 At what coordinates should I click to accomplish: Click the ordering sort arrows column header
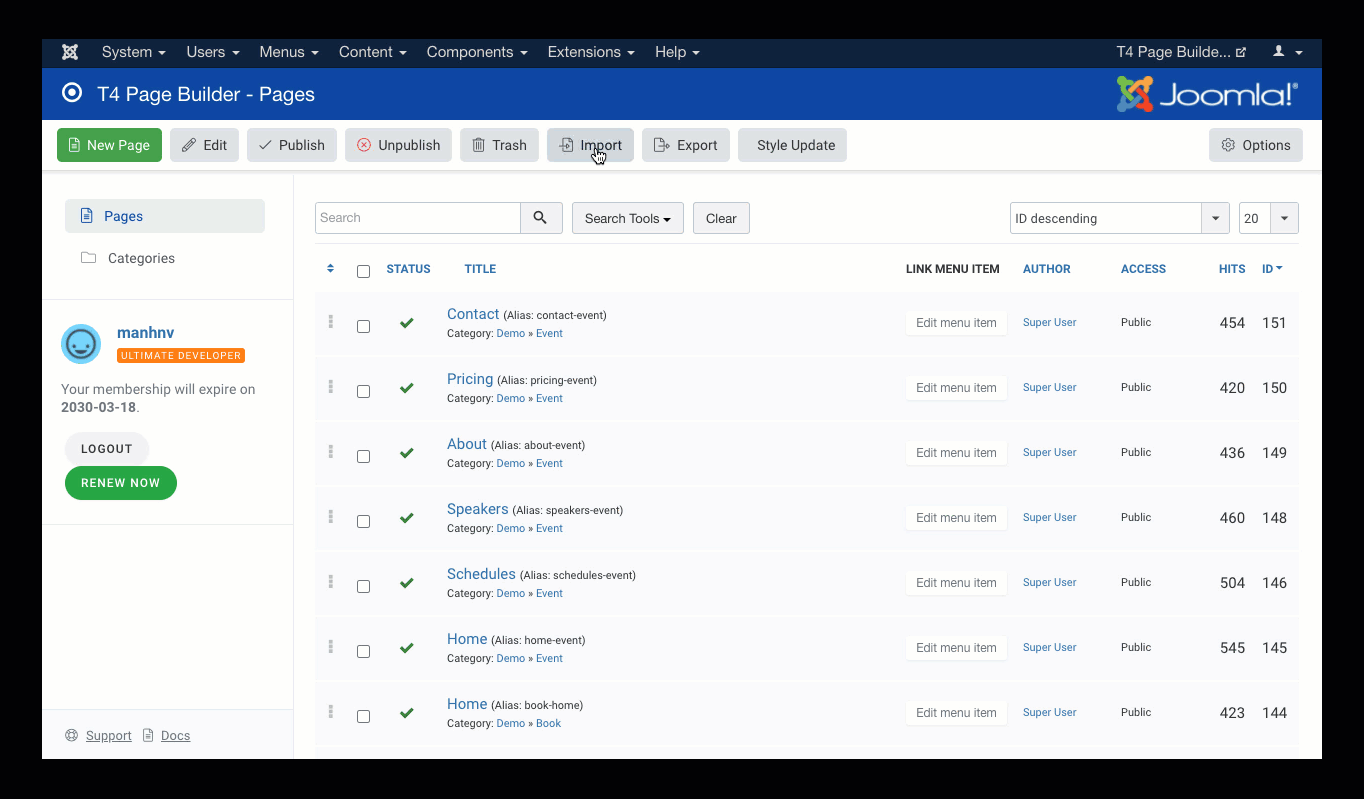coord(331,269)
